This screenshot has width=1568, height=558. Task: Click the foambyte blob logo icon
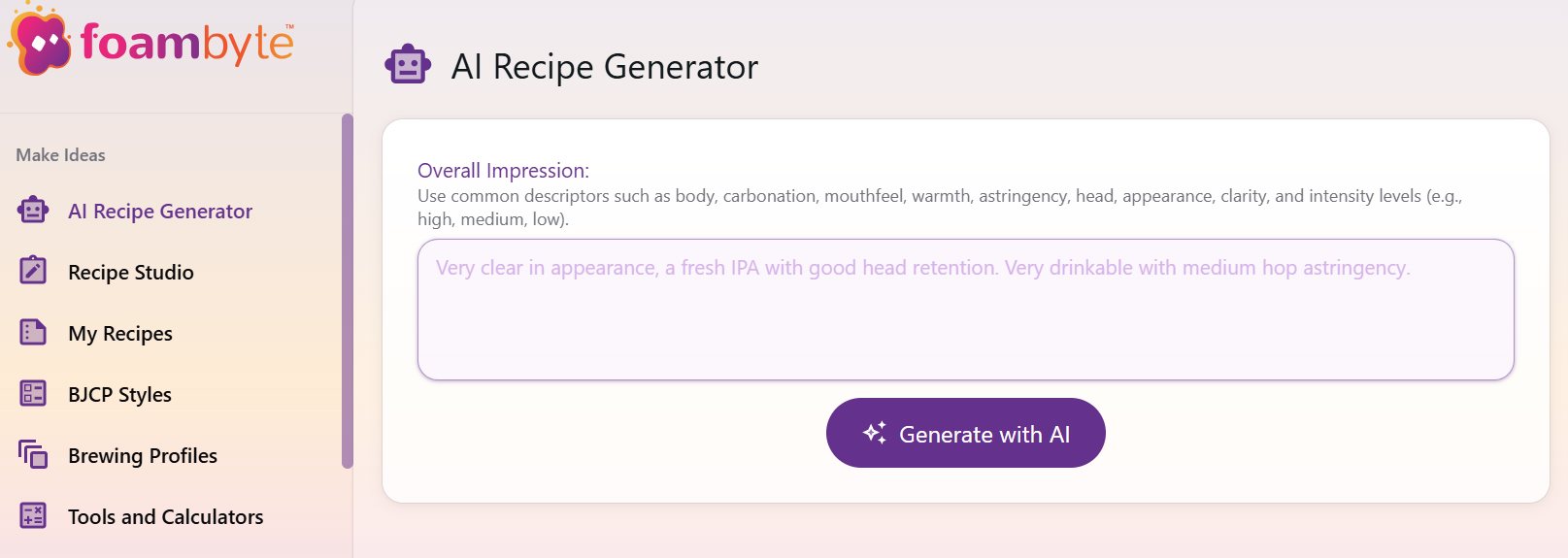[40, 43]
